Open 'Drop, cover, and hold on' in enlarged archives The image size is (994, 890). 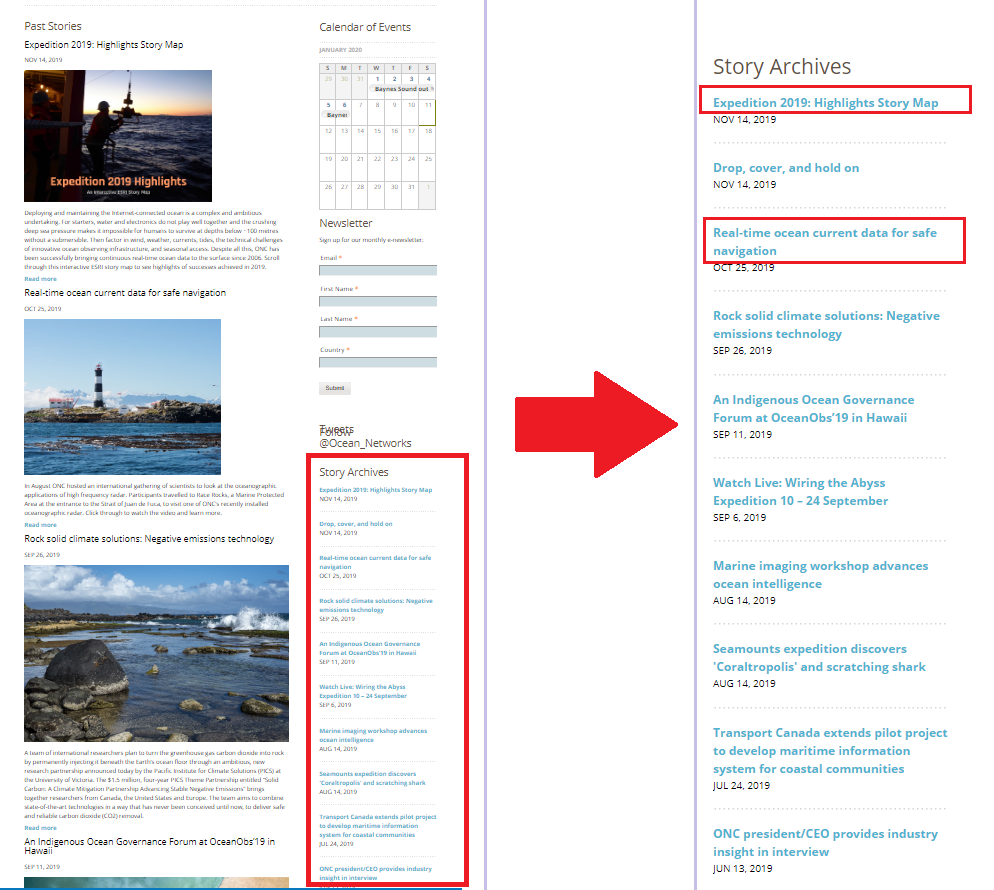tap(786, 168)
